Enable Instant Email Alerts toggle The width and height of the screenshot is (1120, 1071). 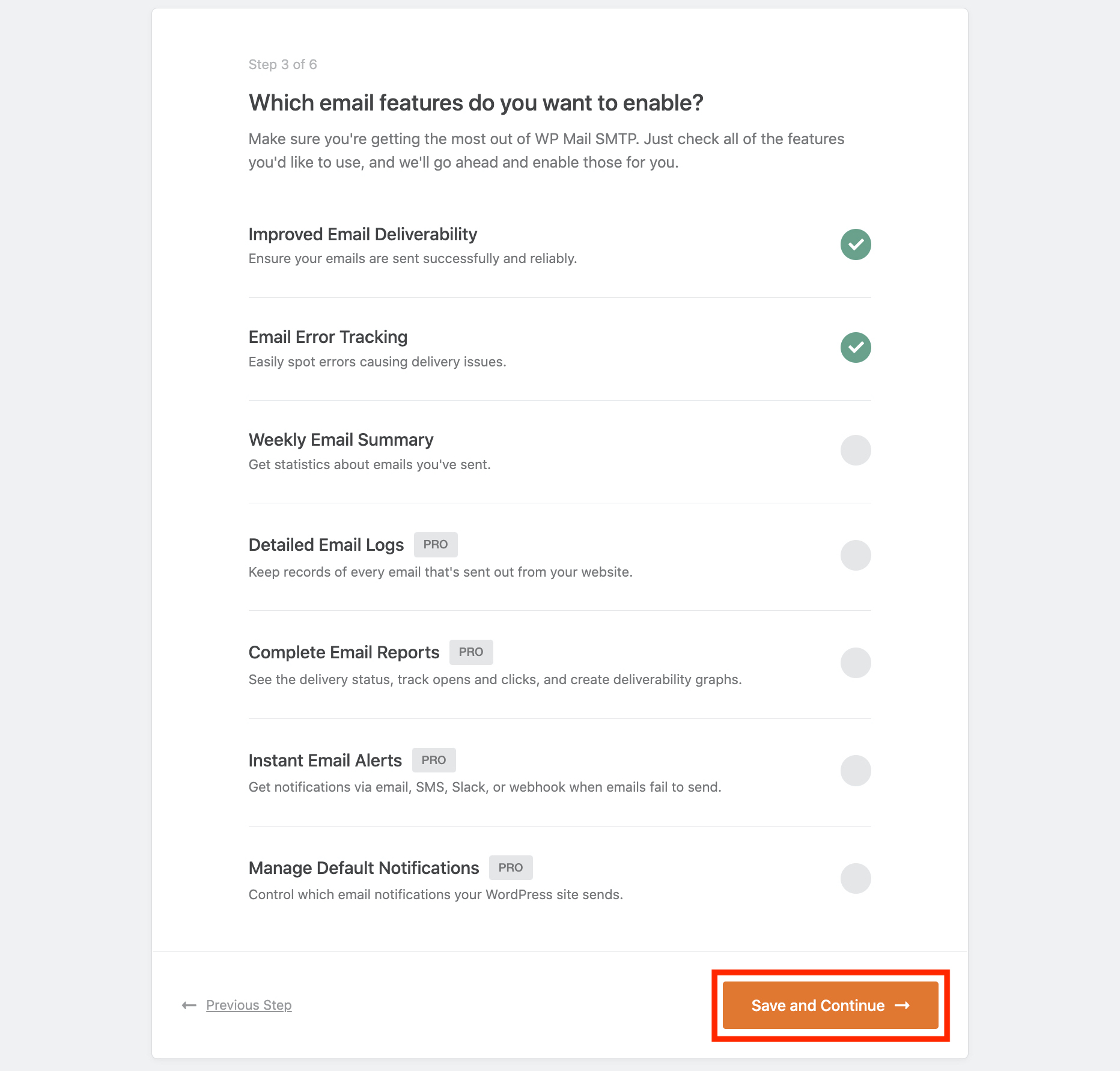(856, 770)
